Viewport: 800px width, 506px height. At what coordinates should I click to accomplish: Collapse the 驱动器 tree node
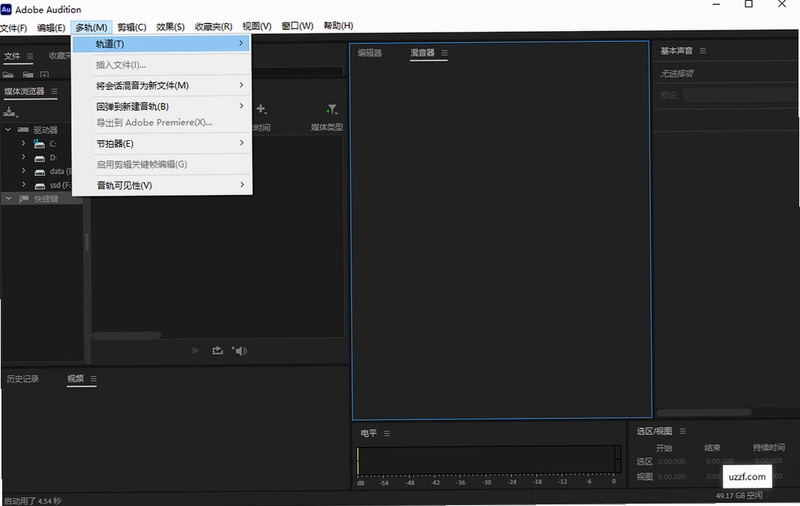(x=8, y=130)
